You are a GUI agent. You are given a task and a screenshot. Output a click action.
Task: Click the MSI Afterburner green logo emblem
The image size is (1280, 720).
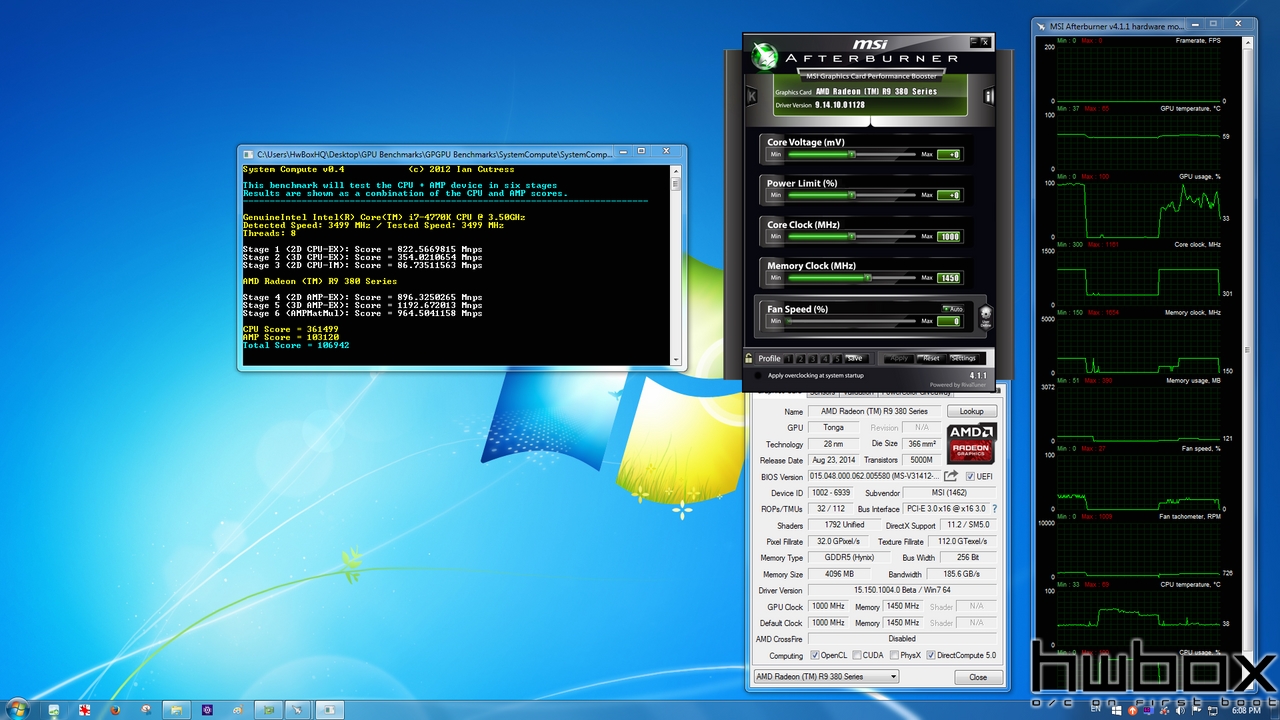point(765,55)
